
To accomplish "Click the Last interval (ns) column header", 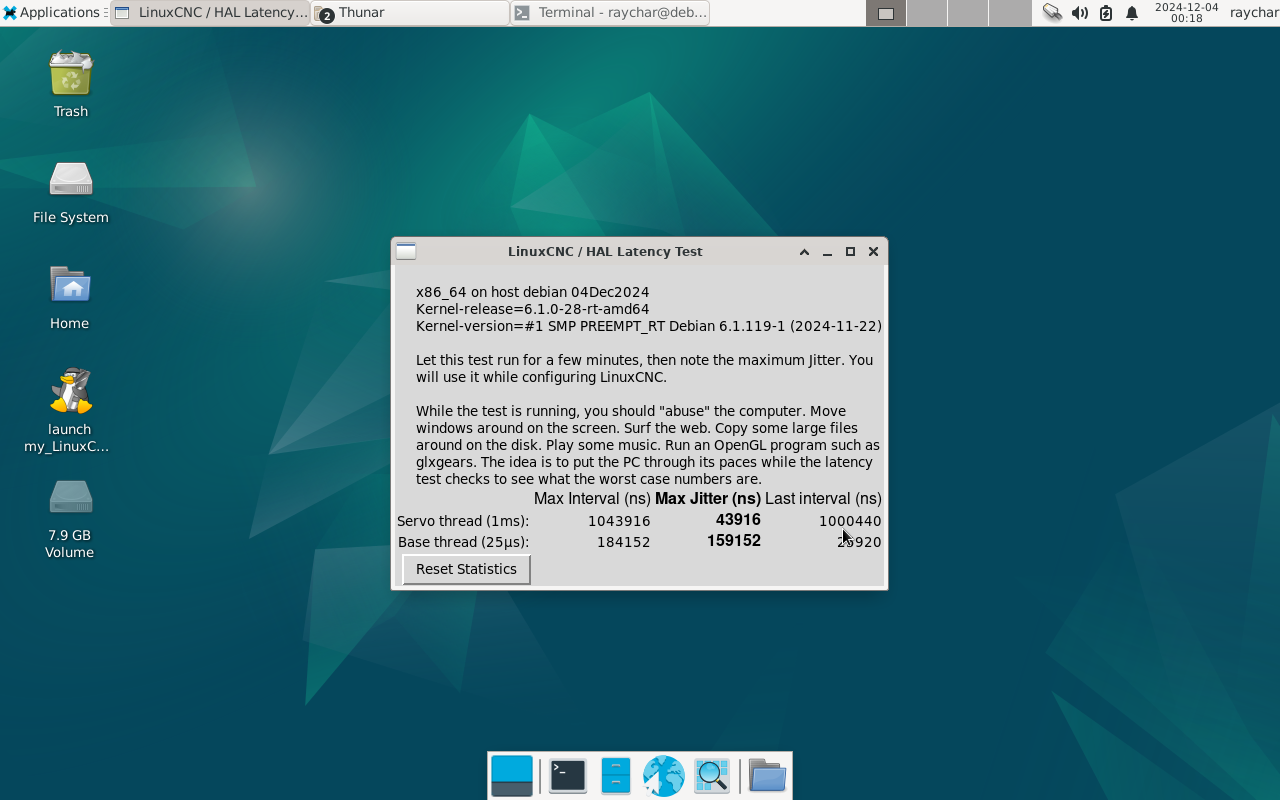I will point(823,499).
